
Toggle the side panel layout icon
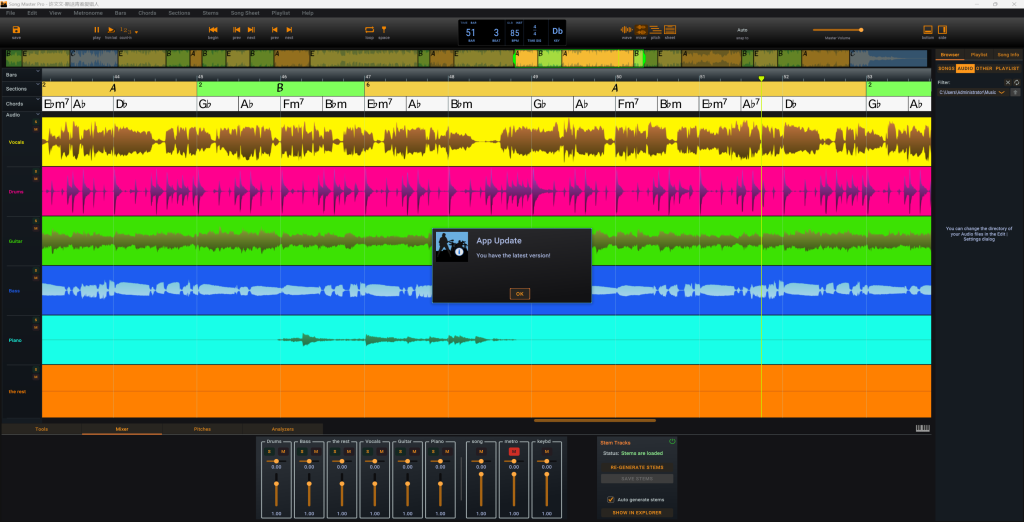coord(943,30)
